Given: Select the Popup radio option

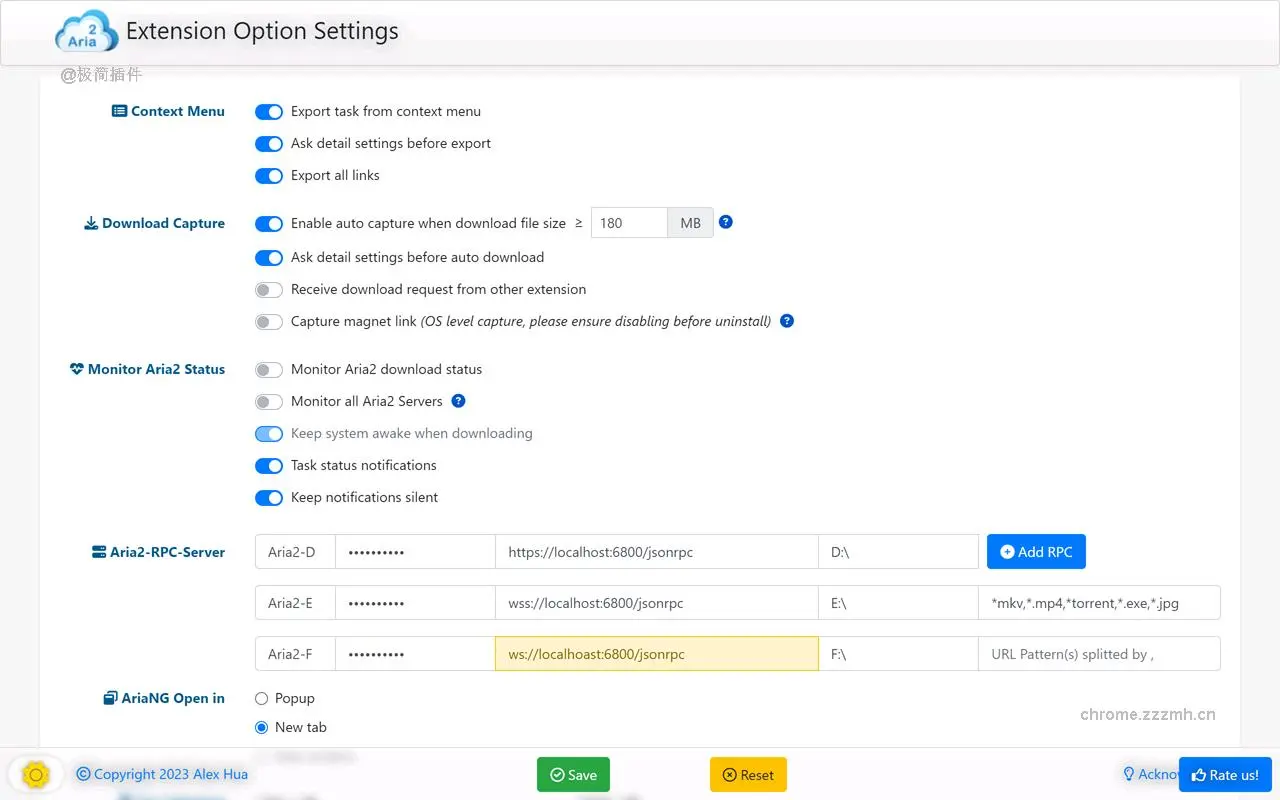Looking at the screenshot, I should (262, 698).
